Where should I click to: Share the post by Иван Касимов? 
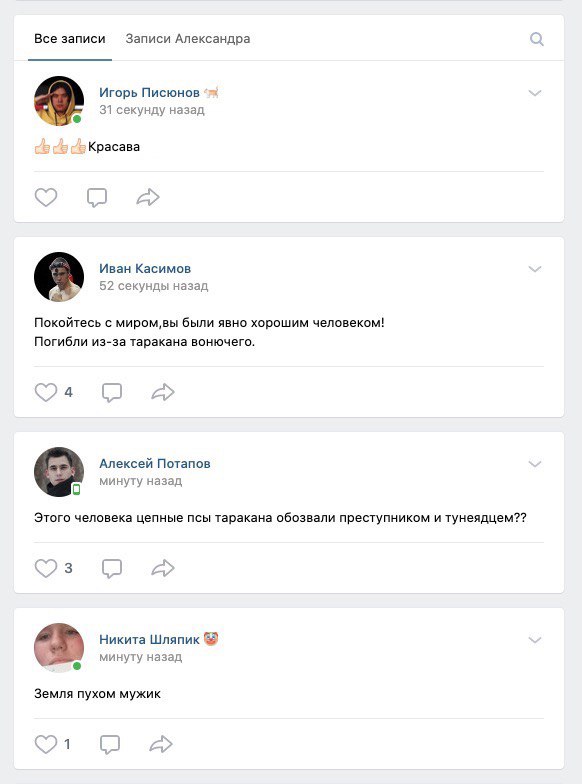coord(163,392)
